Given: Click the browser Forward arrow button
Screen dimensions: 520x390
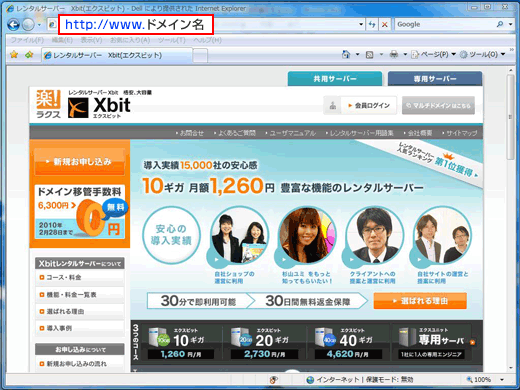Looking at the screenshot, I should point(29,24).
